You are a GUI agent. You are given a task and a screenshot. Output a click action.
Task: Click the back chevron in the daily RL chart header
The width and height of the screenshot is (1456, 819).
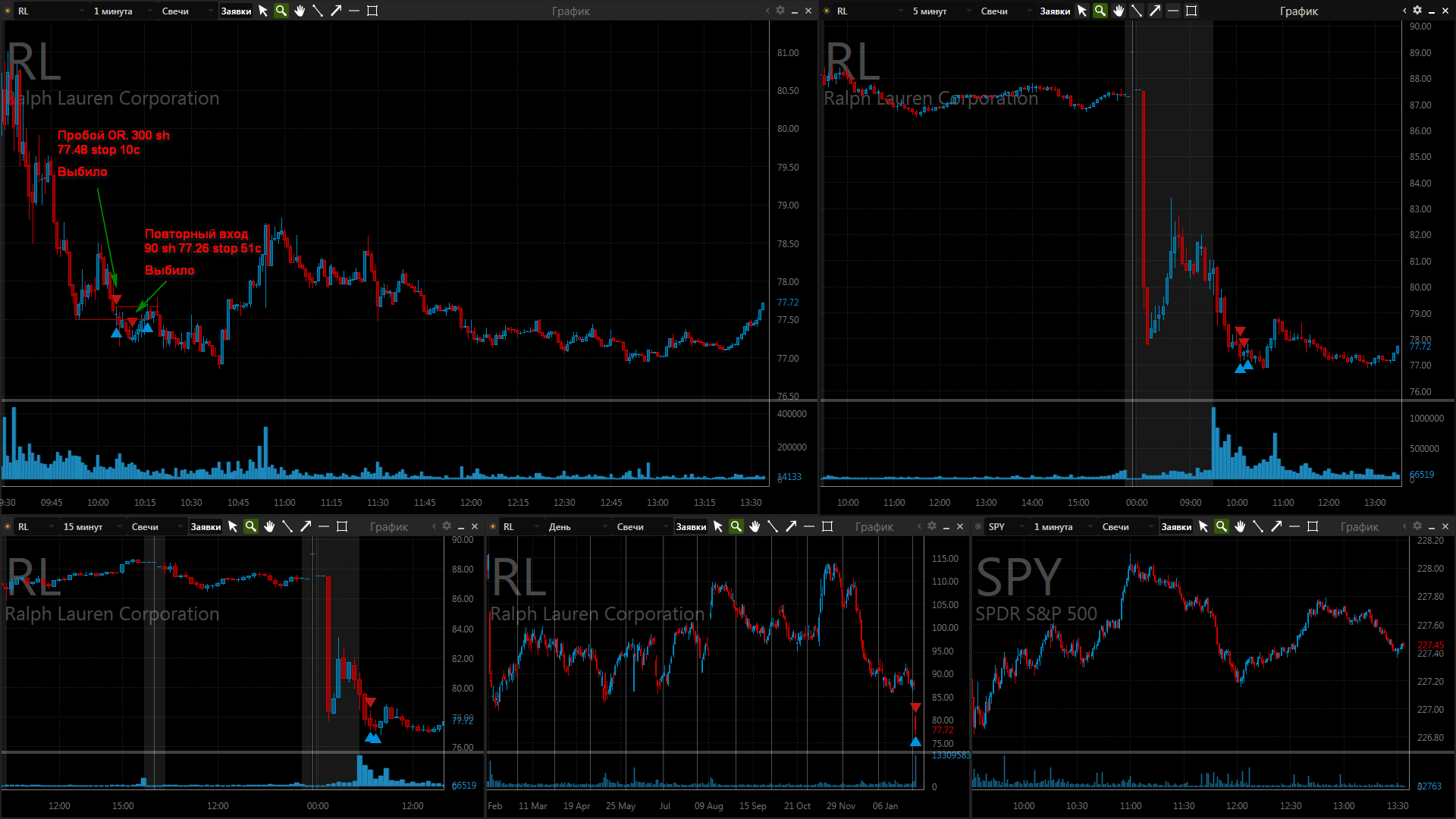[919, 526]
